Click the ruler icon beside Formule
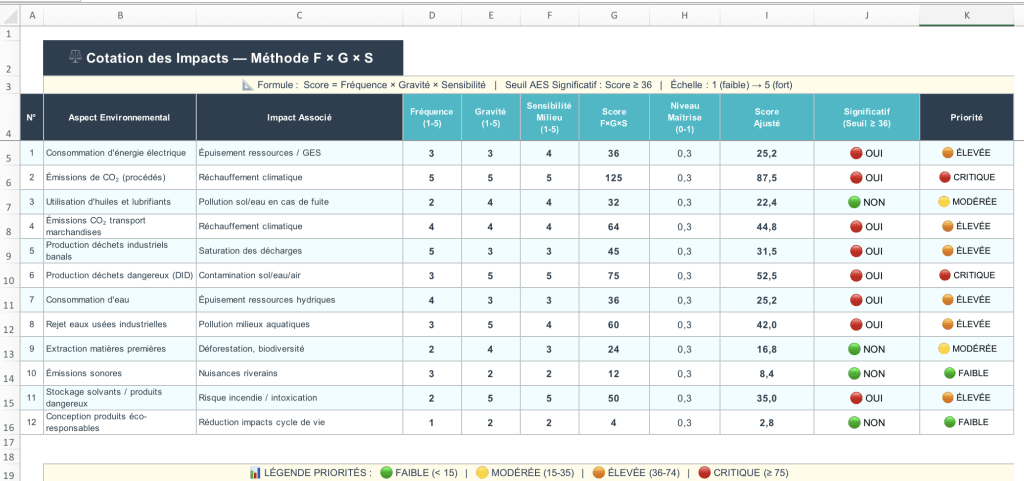Screen dimensions: 1024x481 pos(248,85)
